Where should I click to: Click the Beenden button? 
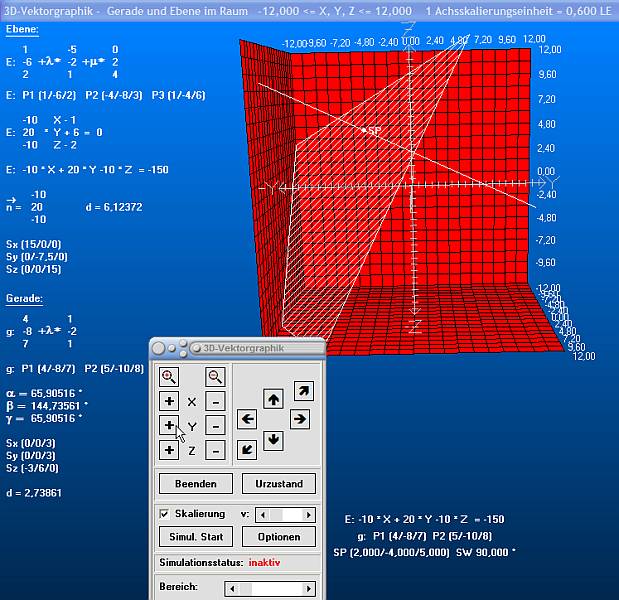195,484
